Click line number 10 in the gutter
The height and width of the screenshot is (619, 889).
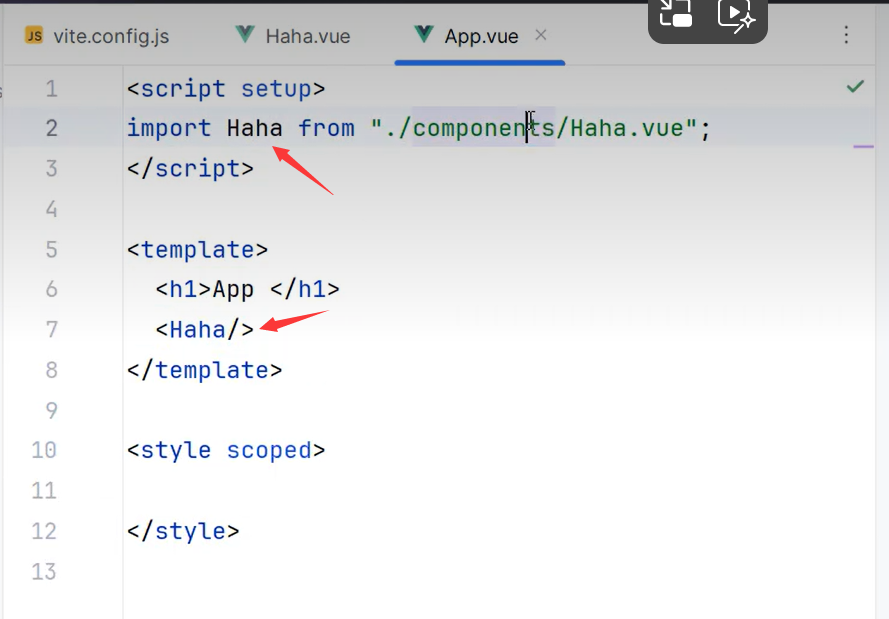tap(44, 451)
